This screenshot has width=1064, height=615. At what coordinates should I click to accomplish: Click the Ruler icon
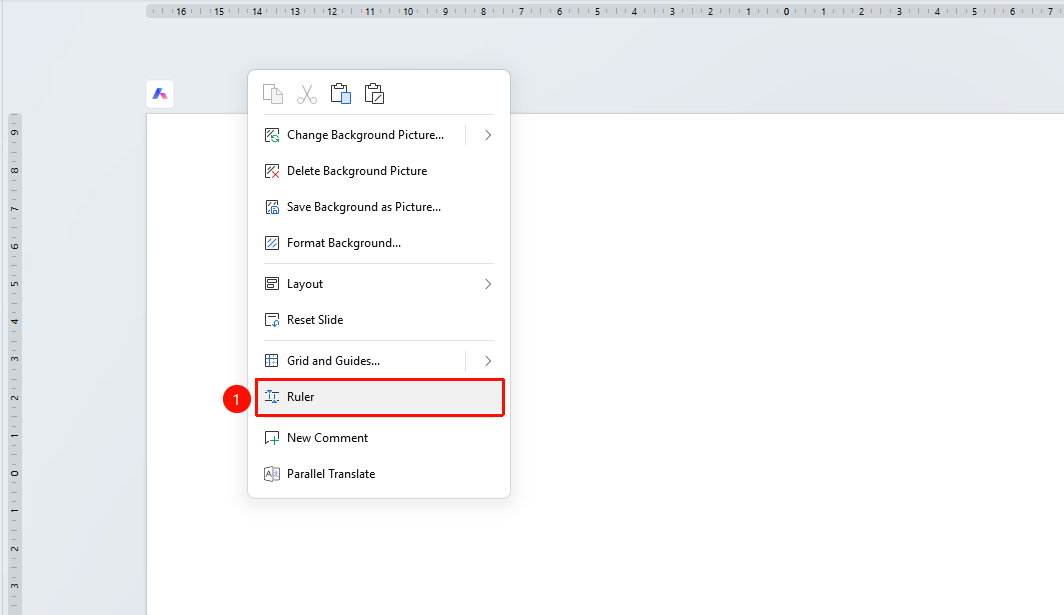click(271, 397)
